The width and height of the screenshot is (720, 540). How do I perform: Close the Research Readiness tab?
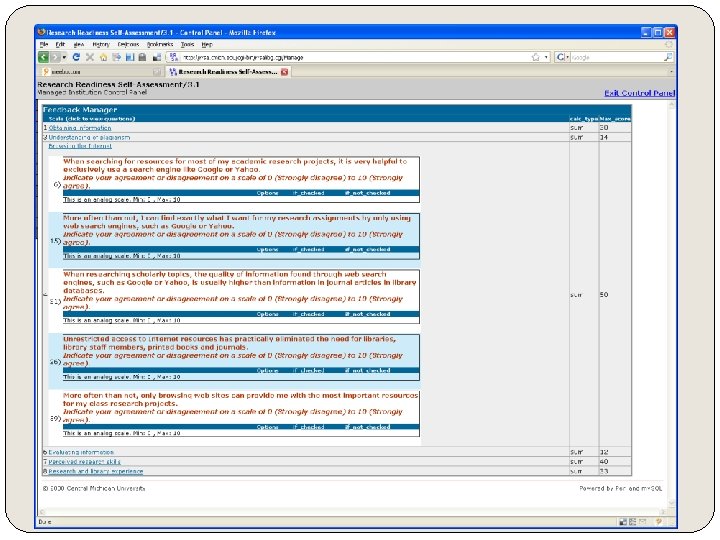[x=285, y=72]
